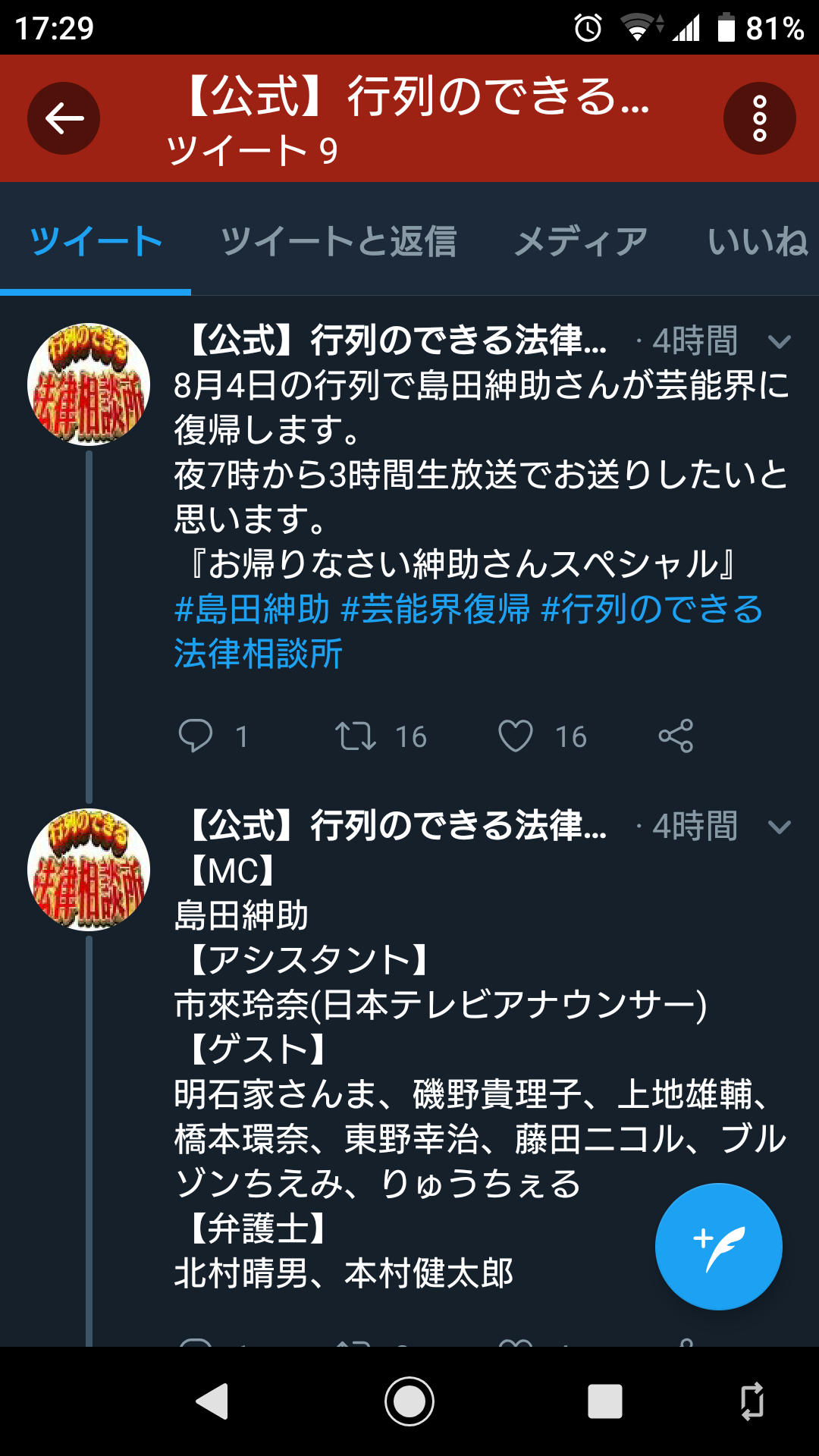Tap Android recent apps square button

[x=605, y=1401]
